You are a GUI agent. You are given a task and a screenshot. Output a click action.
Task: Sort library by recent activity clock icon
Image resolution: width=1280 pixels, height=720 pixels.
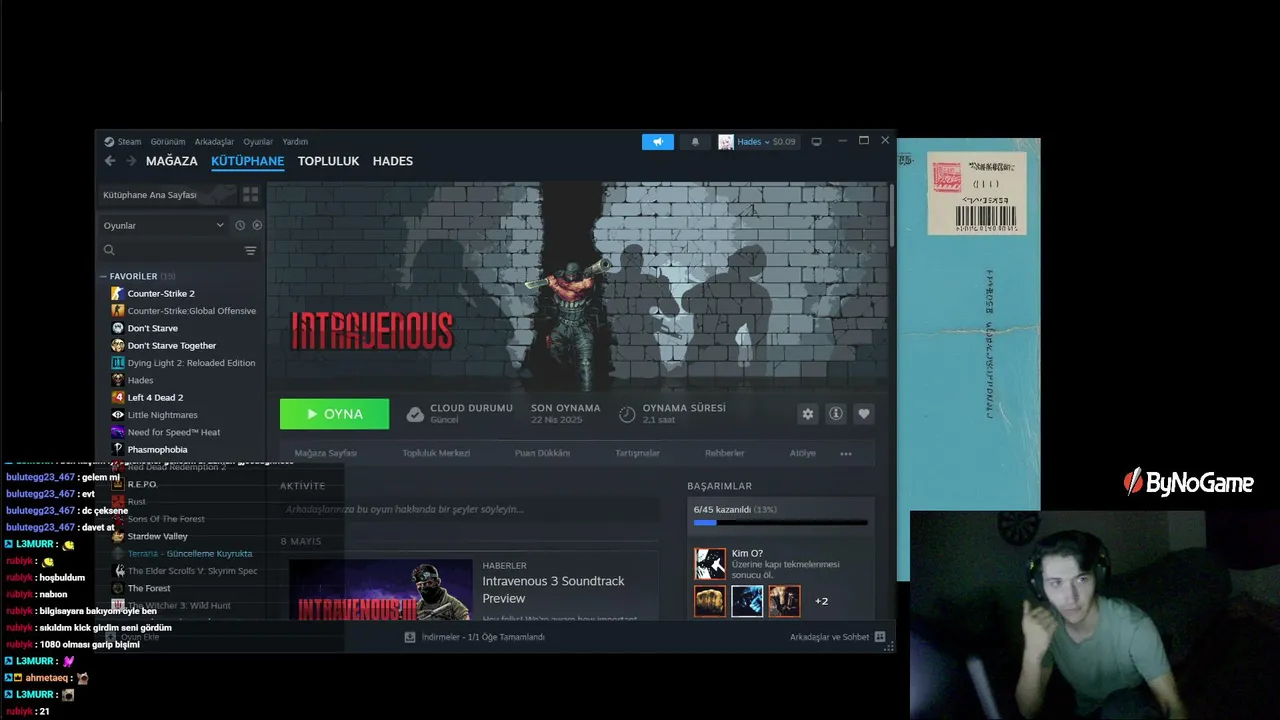pos(240,225)
